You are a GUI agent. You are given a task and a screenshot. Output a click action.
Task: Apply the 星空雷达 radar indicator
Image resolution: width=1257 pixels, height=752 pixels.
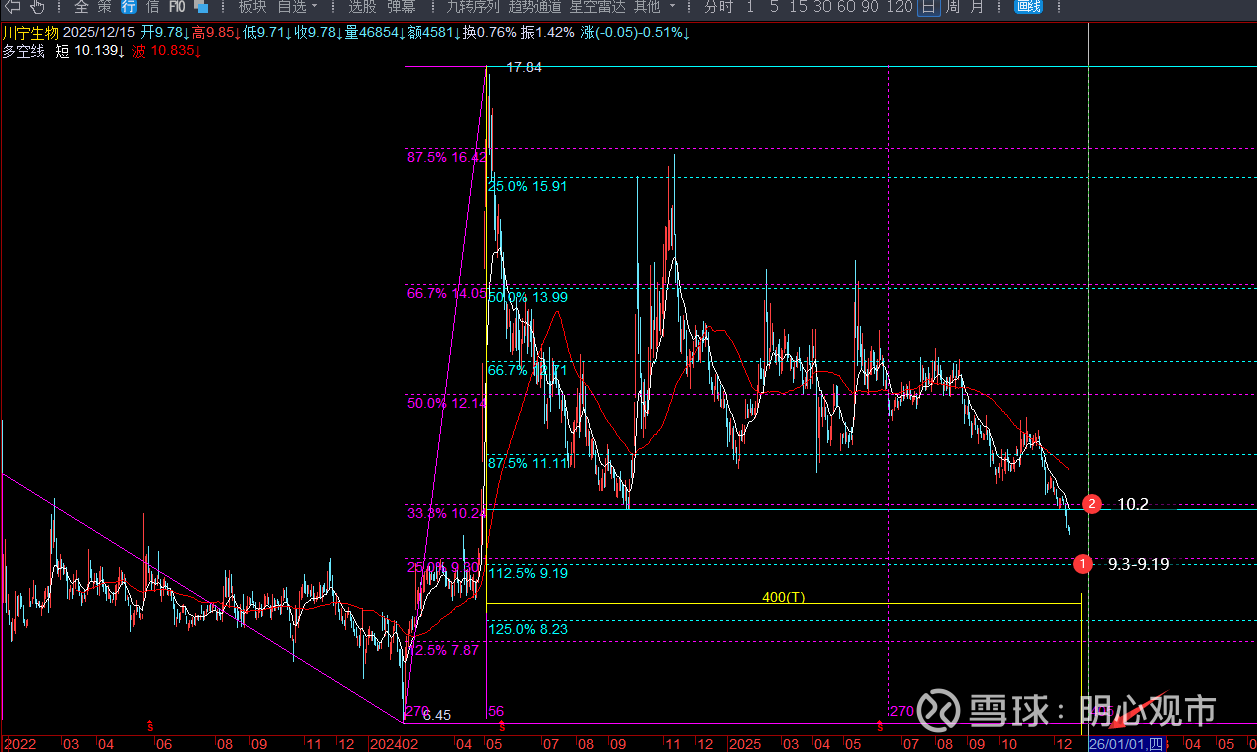(597, 7)
